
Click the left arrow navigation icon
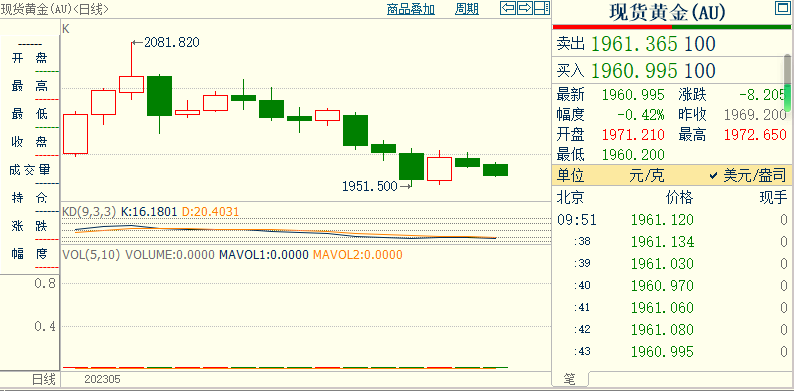(508, 8)
